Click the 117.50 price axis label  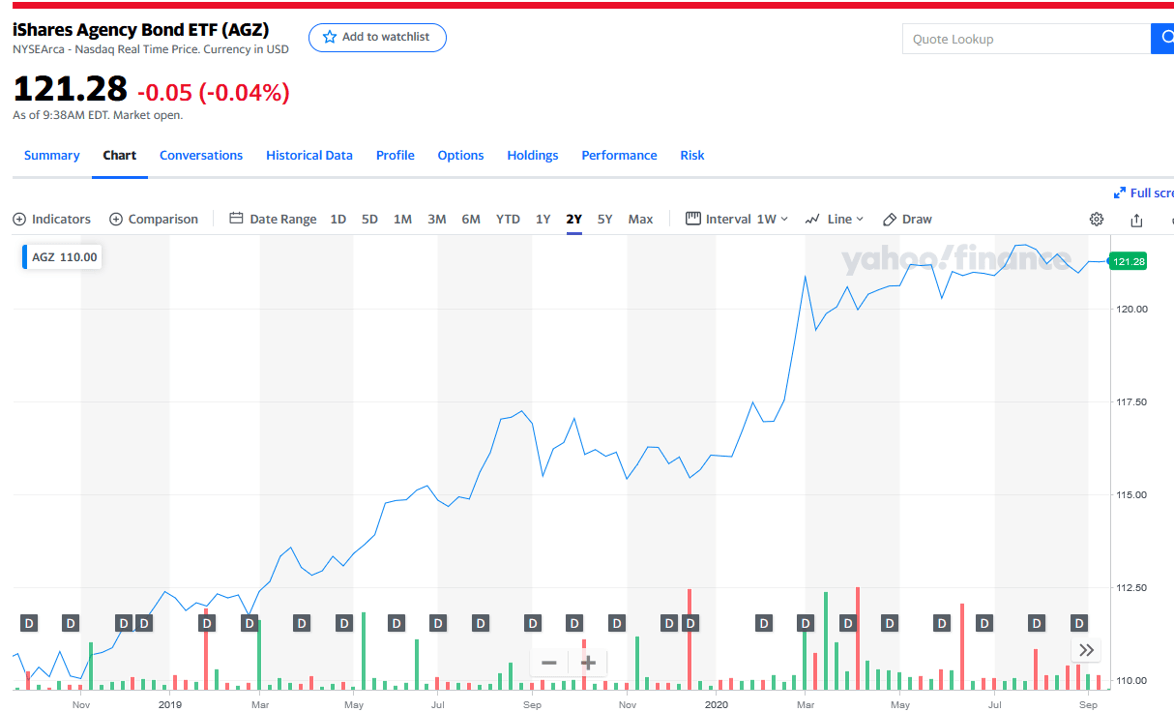tap(1131, 402)
